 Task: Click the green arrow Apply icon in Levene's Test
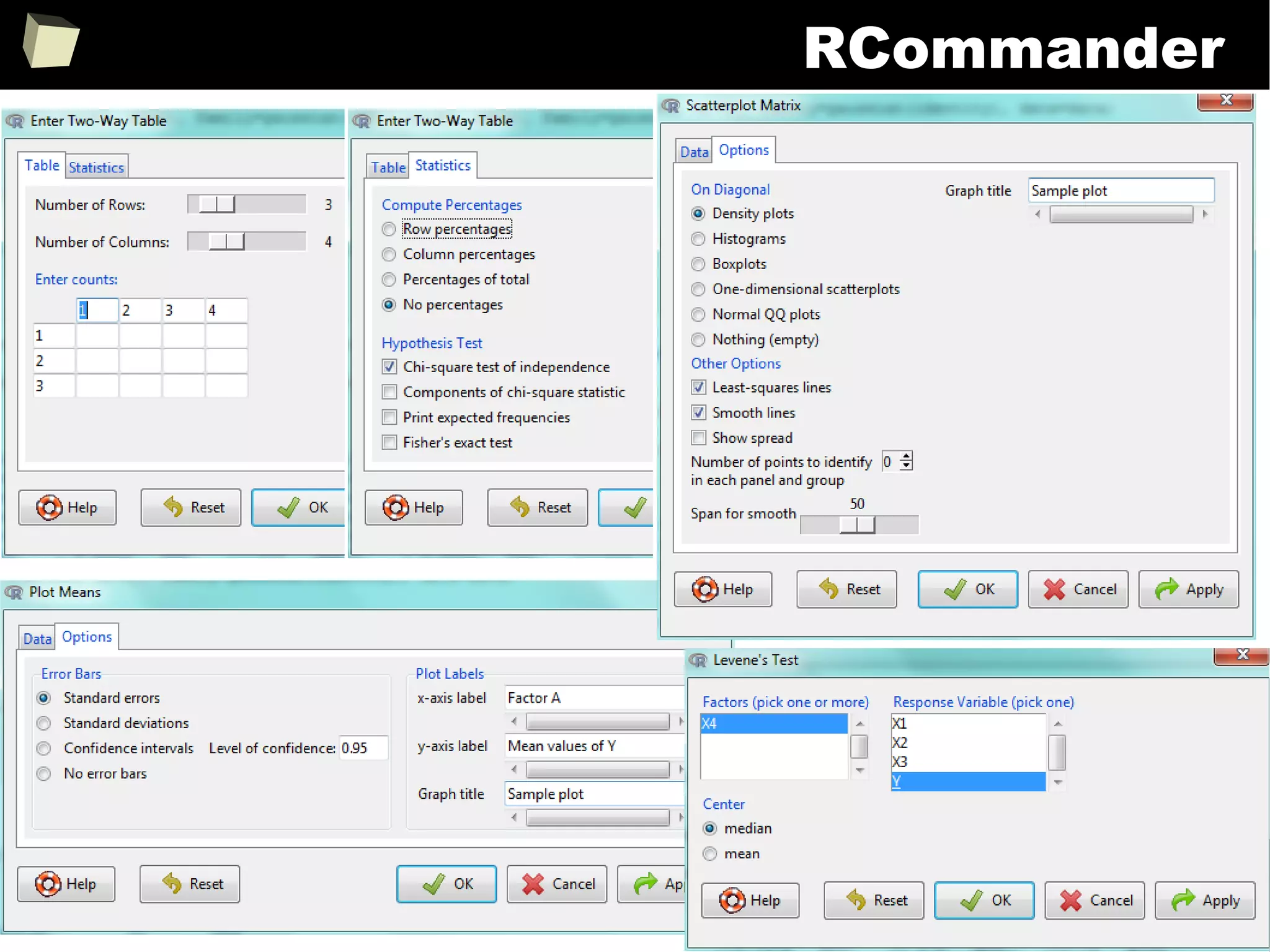(x=1183, y=900)
